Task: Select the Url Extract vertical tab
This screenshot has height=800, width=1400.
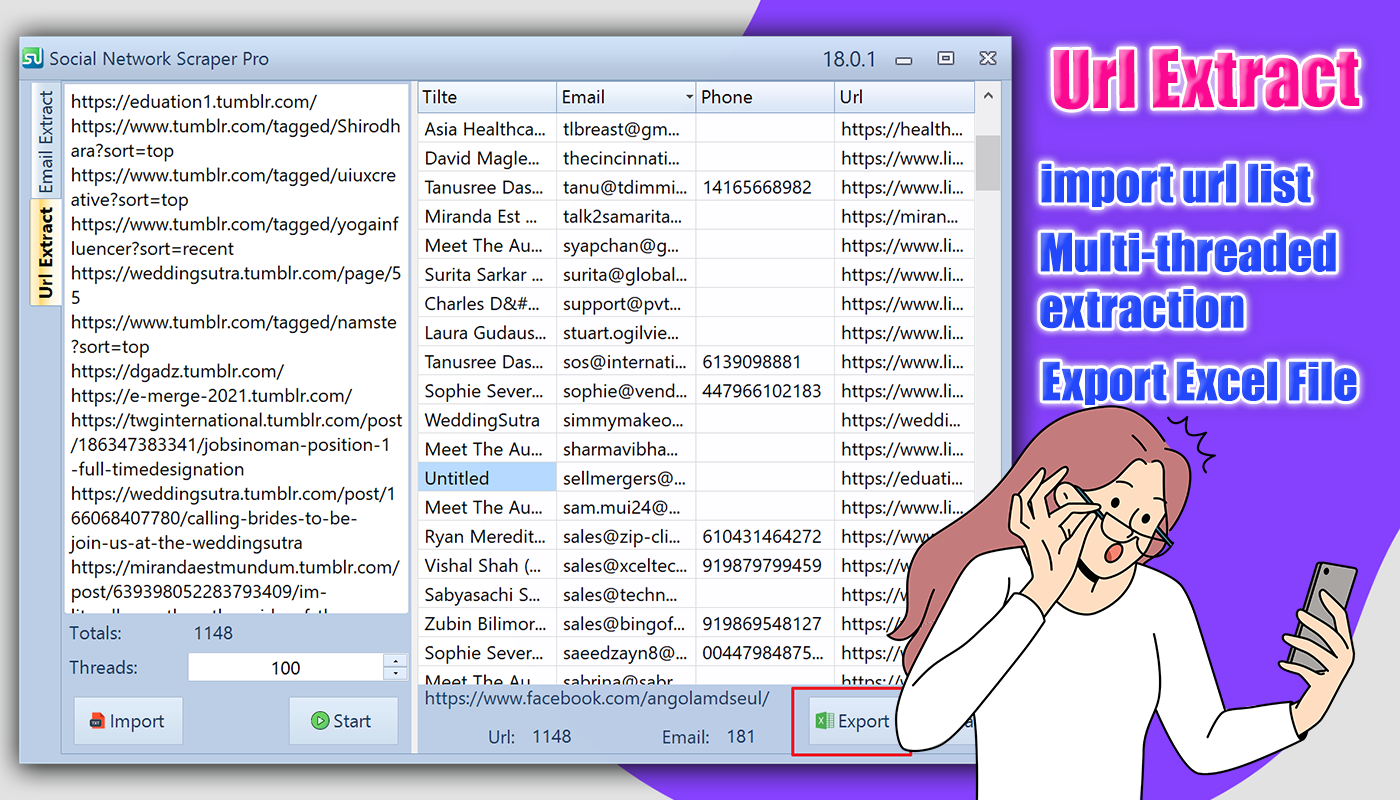Action: [46, 253]
